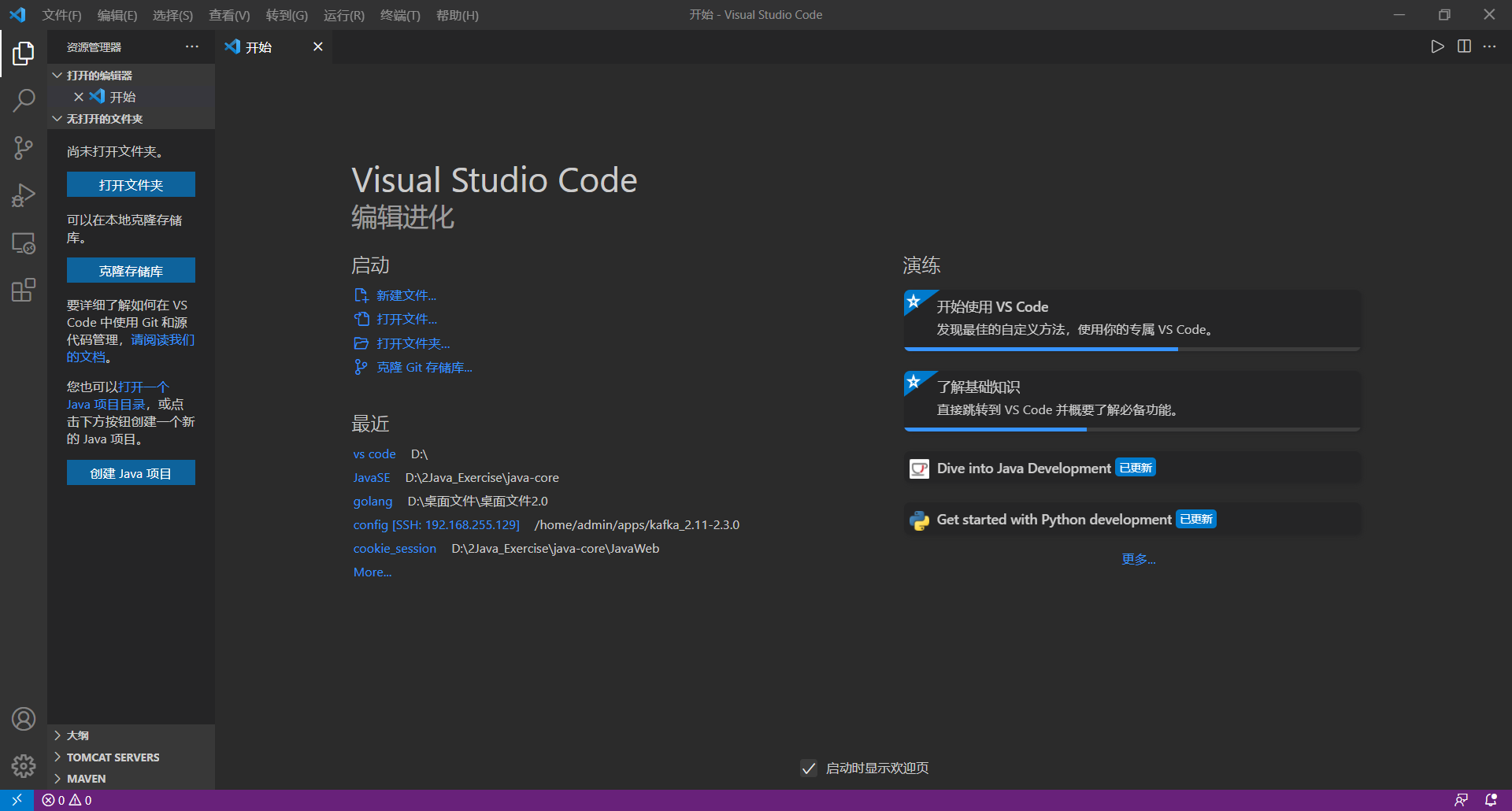This screenshot has height=811, width=1512.
Task: Open recent folder cookie_session
Action: (x=395, y=549)
